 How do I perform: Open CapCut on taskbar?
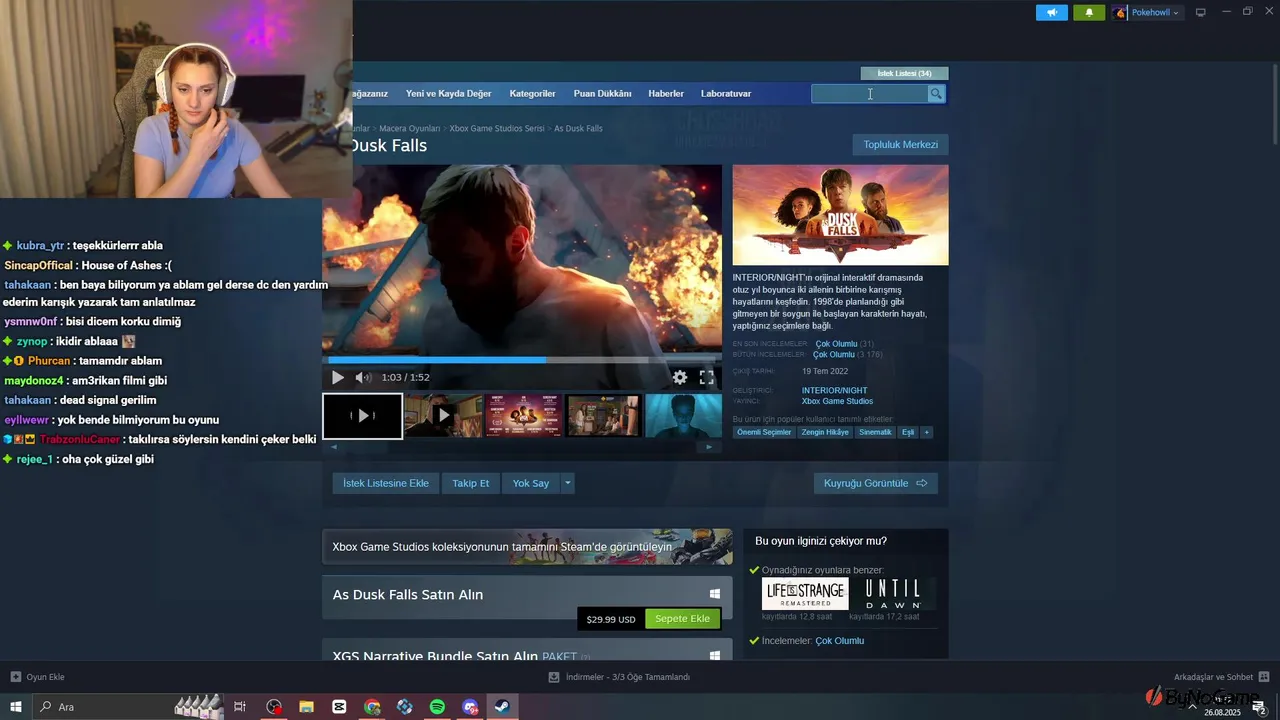pyautogui.click(x=339, y=707)
